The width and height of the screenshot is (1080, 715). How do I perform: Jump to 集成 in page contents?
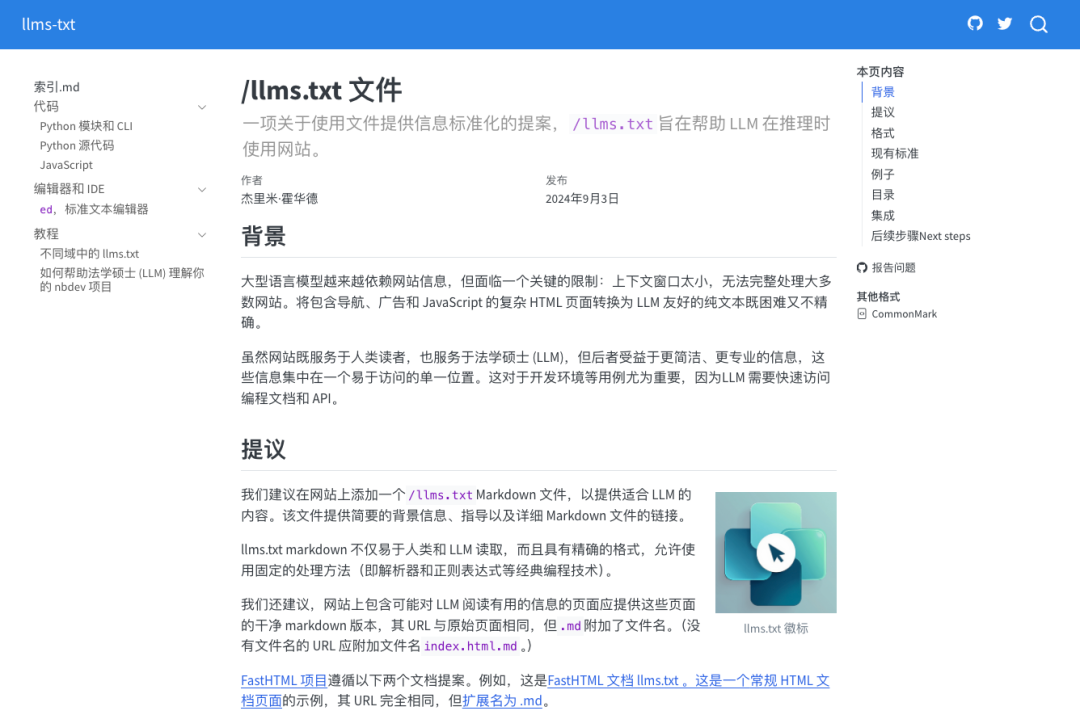[882, 216]
